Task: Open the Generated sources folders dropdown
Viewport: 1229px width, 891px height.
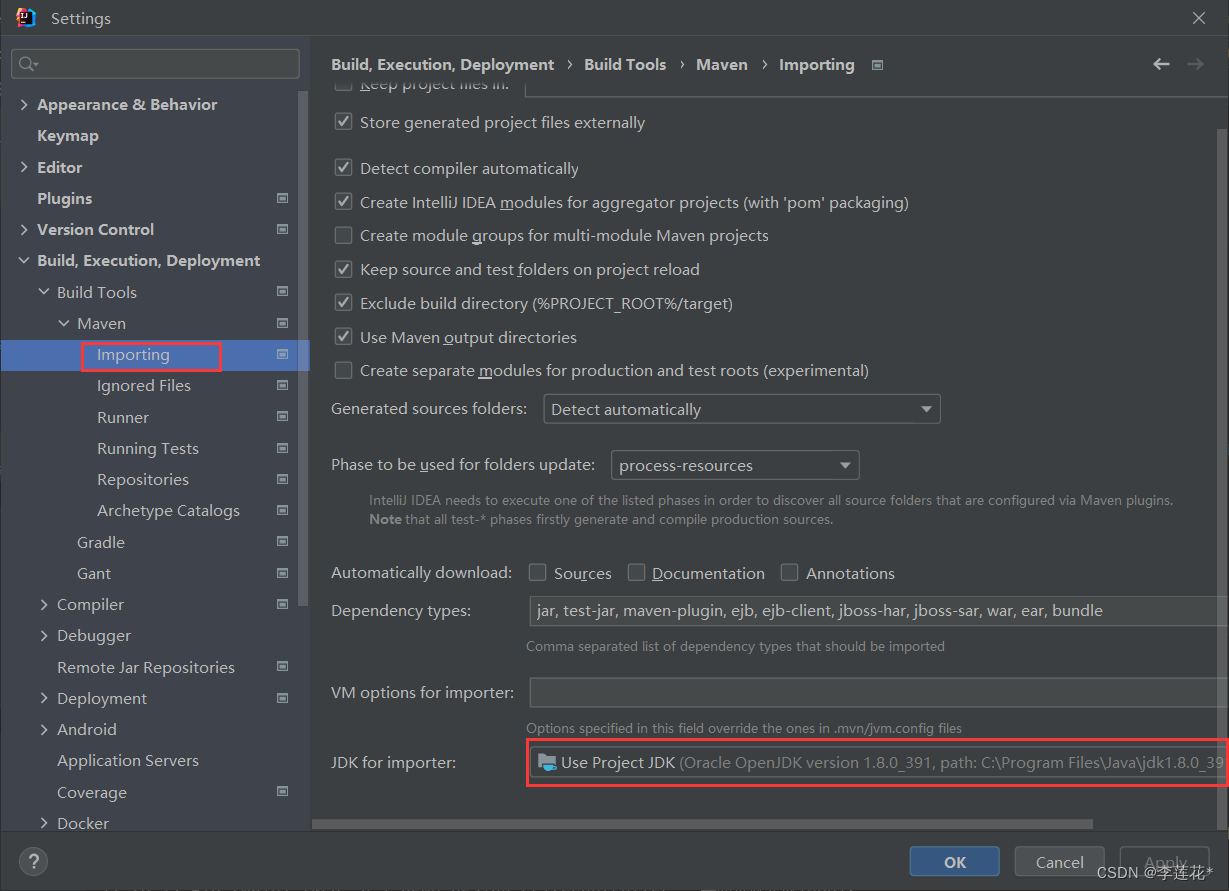Action: 742,409
